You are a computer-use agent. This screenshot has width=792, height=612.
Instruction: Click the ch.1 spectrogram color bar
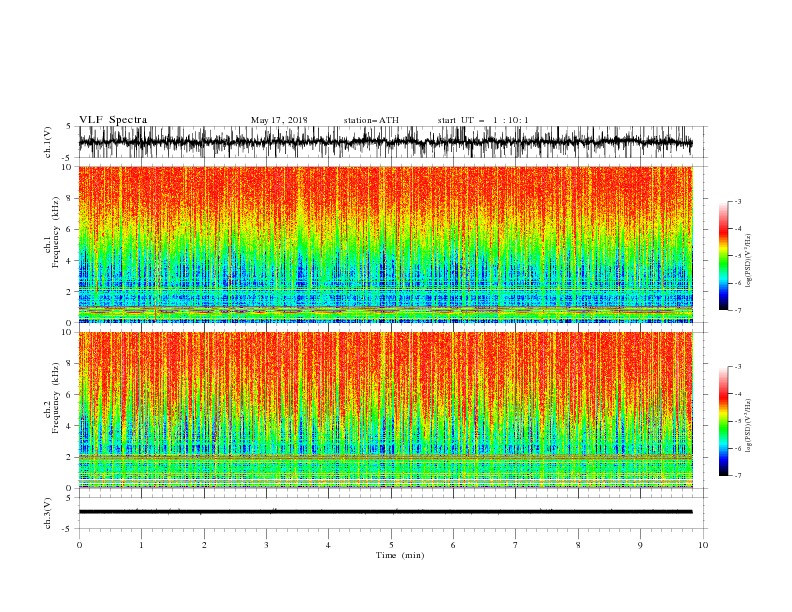coord(723,256)
